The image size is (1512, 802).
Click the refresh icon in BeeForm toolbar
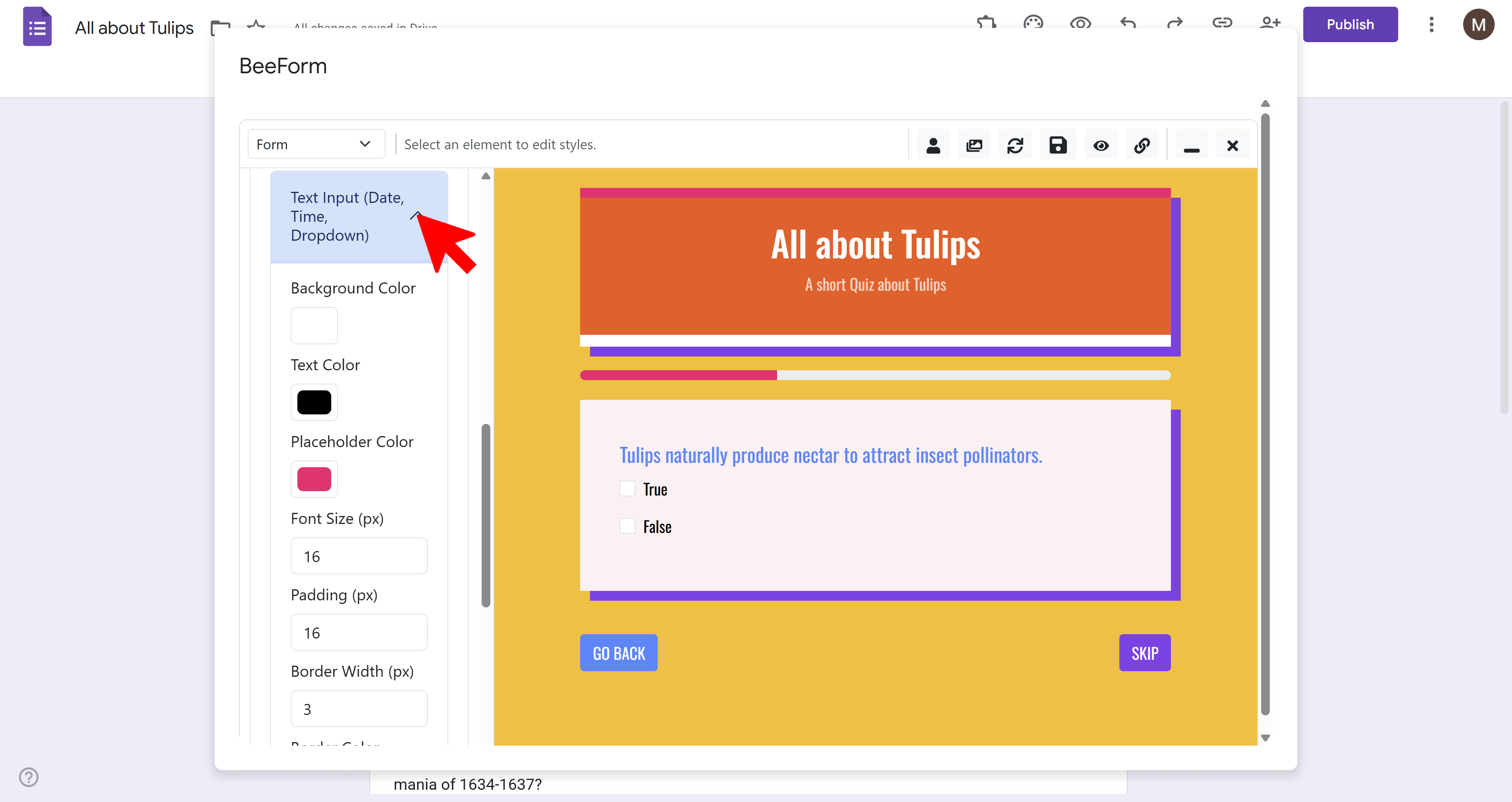[1015, 145]
